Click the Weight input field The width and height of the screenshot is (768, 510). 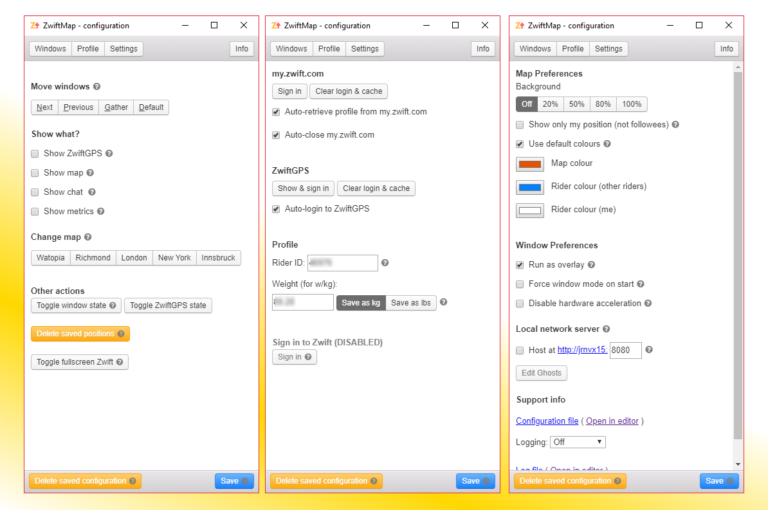click(303, 302)
